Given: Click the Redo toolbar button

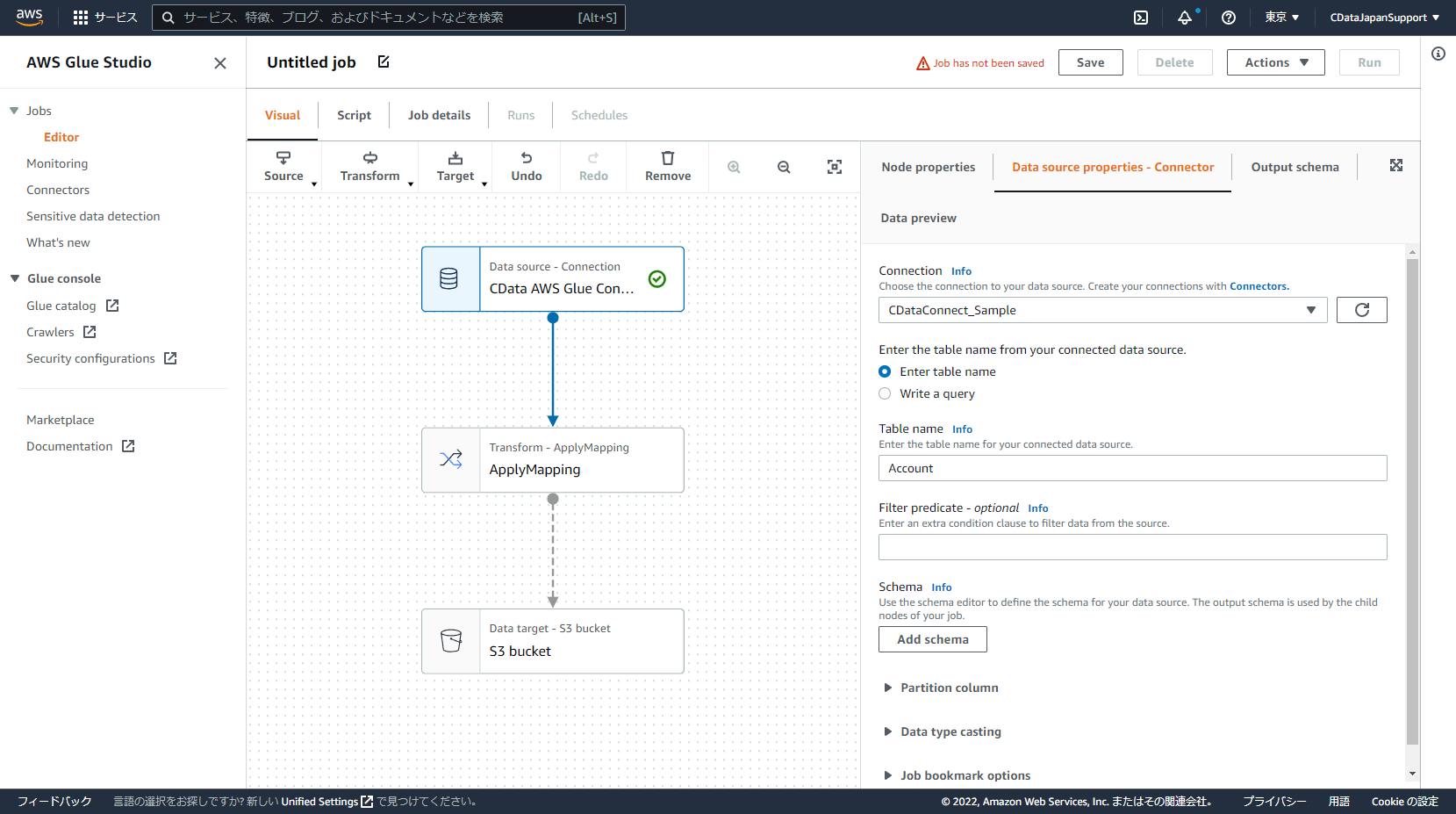Looking at the screenshot, I should [x=593, y=167].
